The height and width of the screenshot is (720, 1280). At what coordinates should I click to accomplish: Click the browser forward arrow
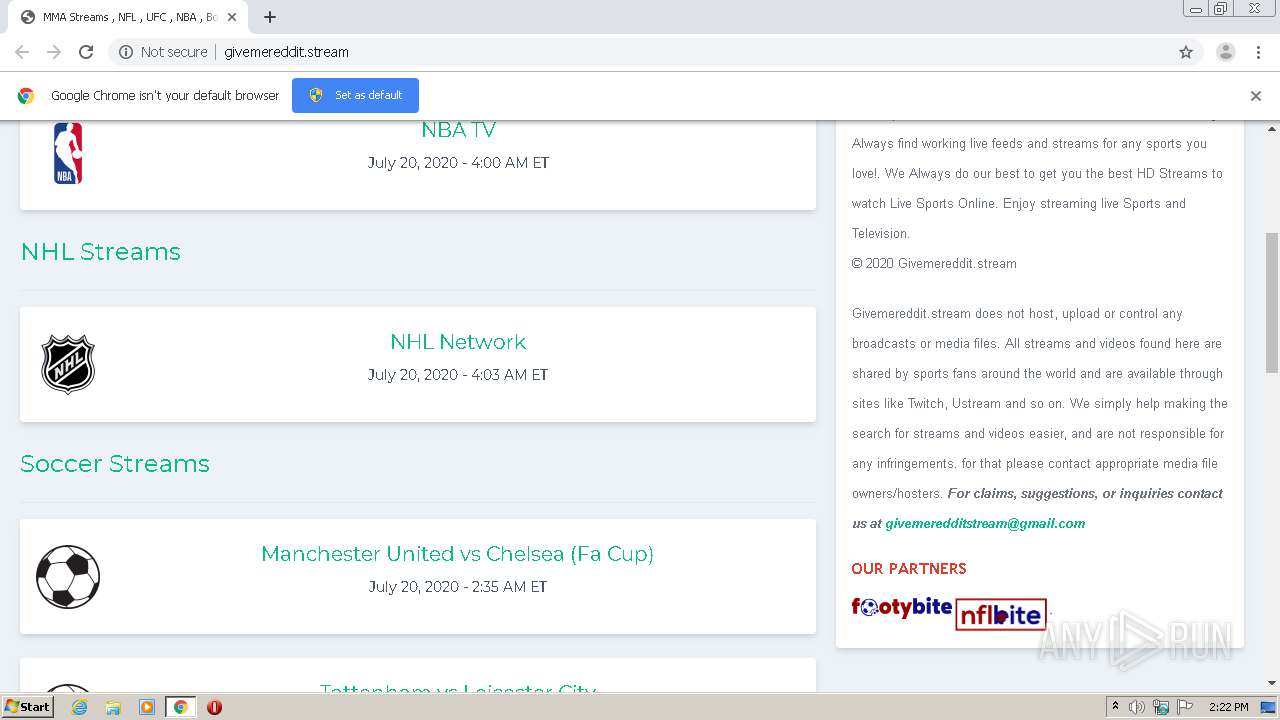(x=54, y=52)
